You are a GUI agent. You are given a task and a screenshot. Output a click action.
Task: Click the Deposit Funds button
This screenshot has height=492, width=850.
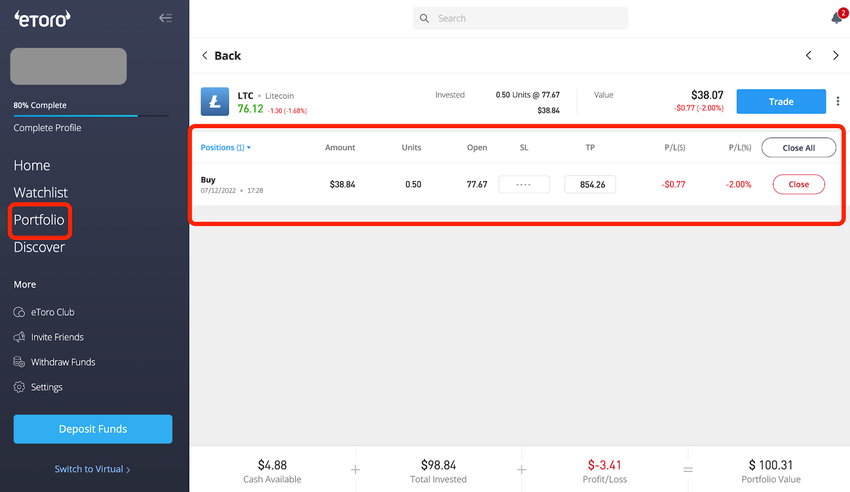[x=93, y=429]
